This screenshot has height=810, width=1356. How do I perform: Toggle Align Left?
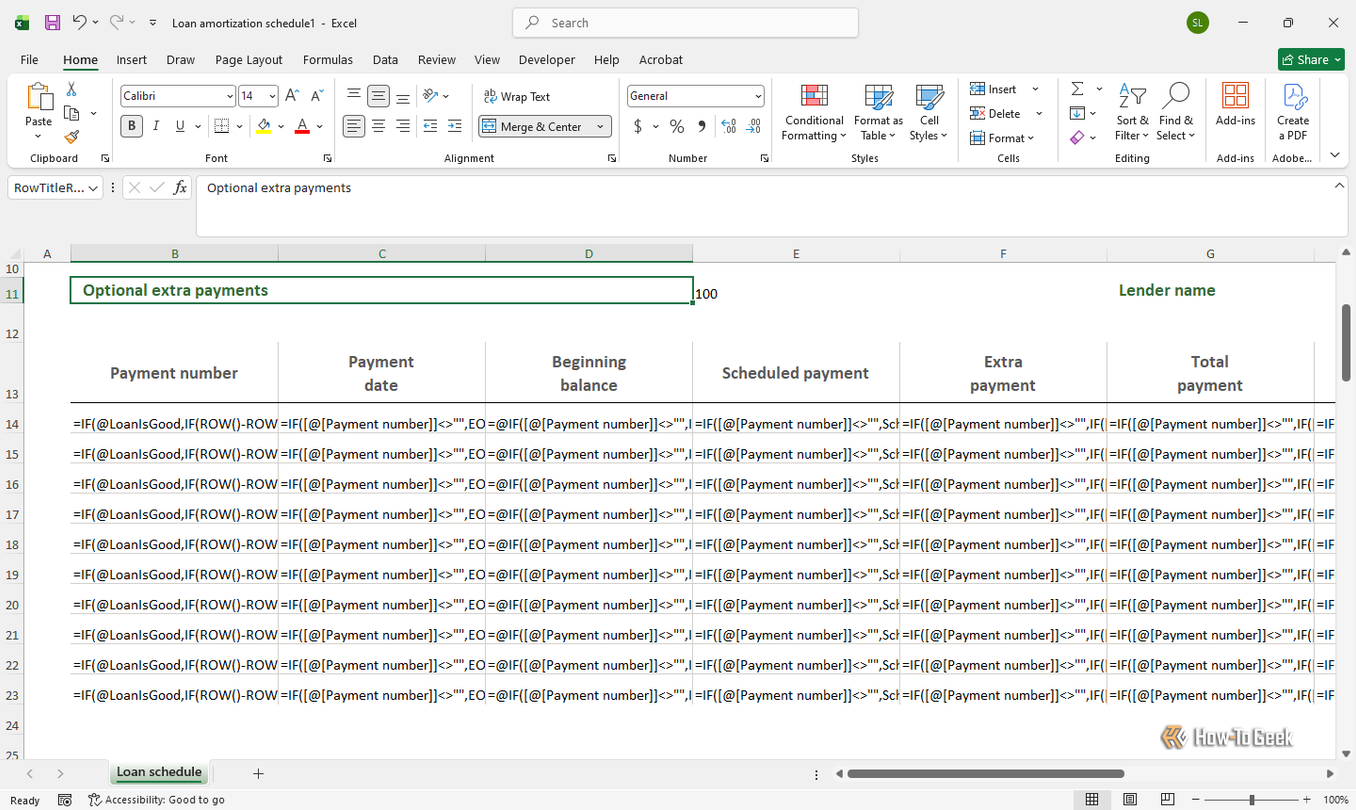click(354, 126)
